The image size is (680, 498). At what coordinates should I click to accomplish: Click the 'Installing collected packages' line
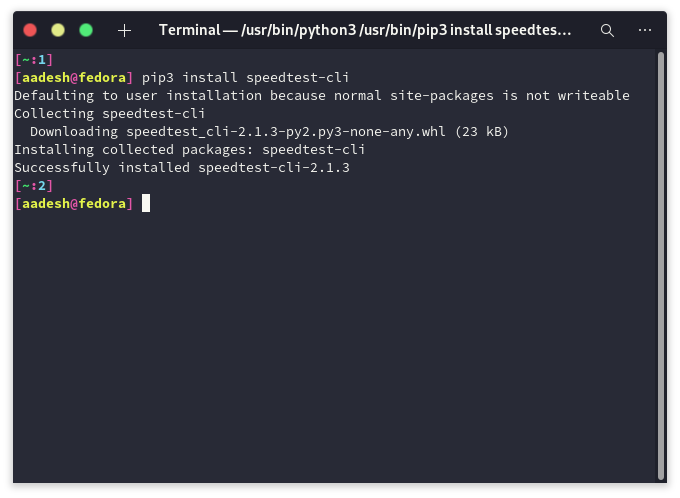pyautogui.click(x=189, y=150)
